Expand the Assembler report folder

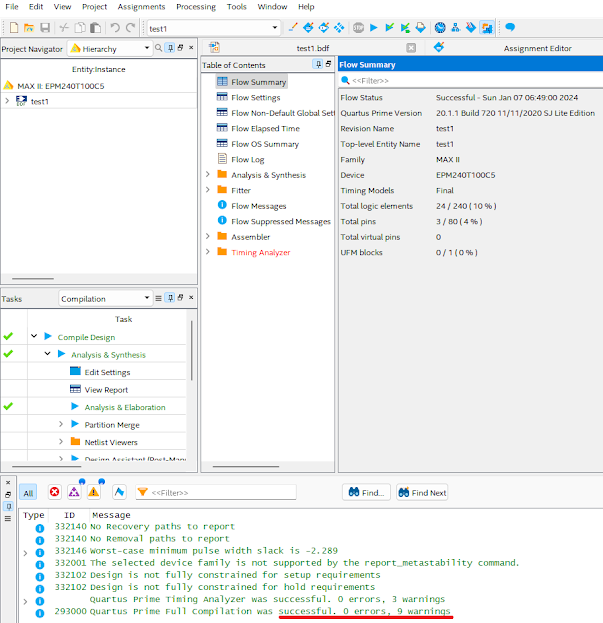point(208,236)
